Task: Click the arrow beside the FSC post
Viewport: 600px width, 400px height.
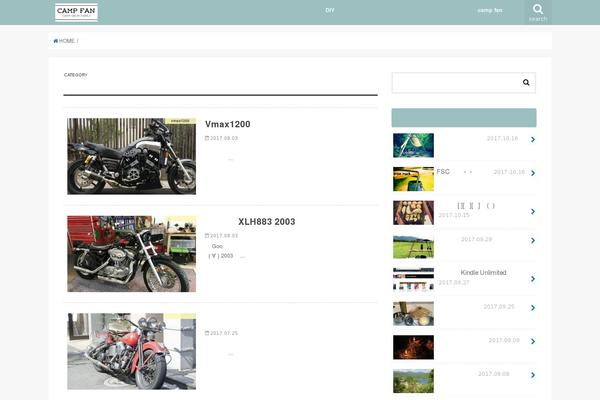Action: pyautogui.click(x=533, y=173)
